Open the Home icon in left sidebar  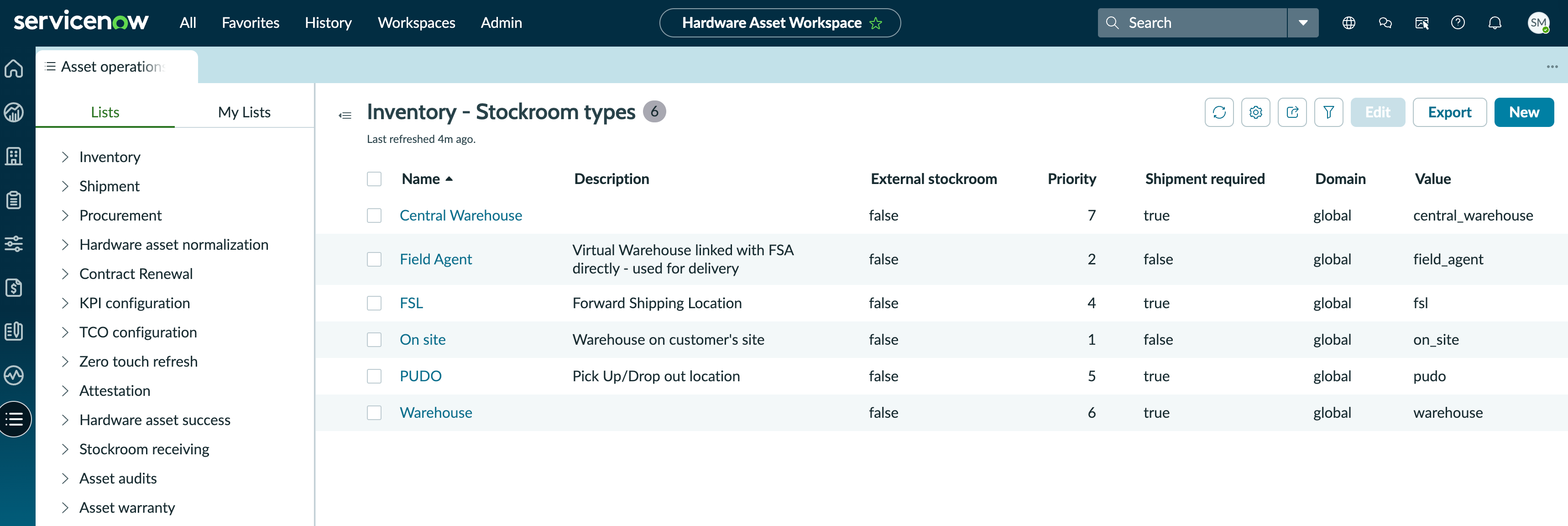click(14, 68)
